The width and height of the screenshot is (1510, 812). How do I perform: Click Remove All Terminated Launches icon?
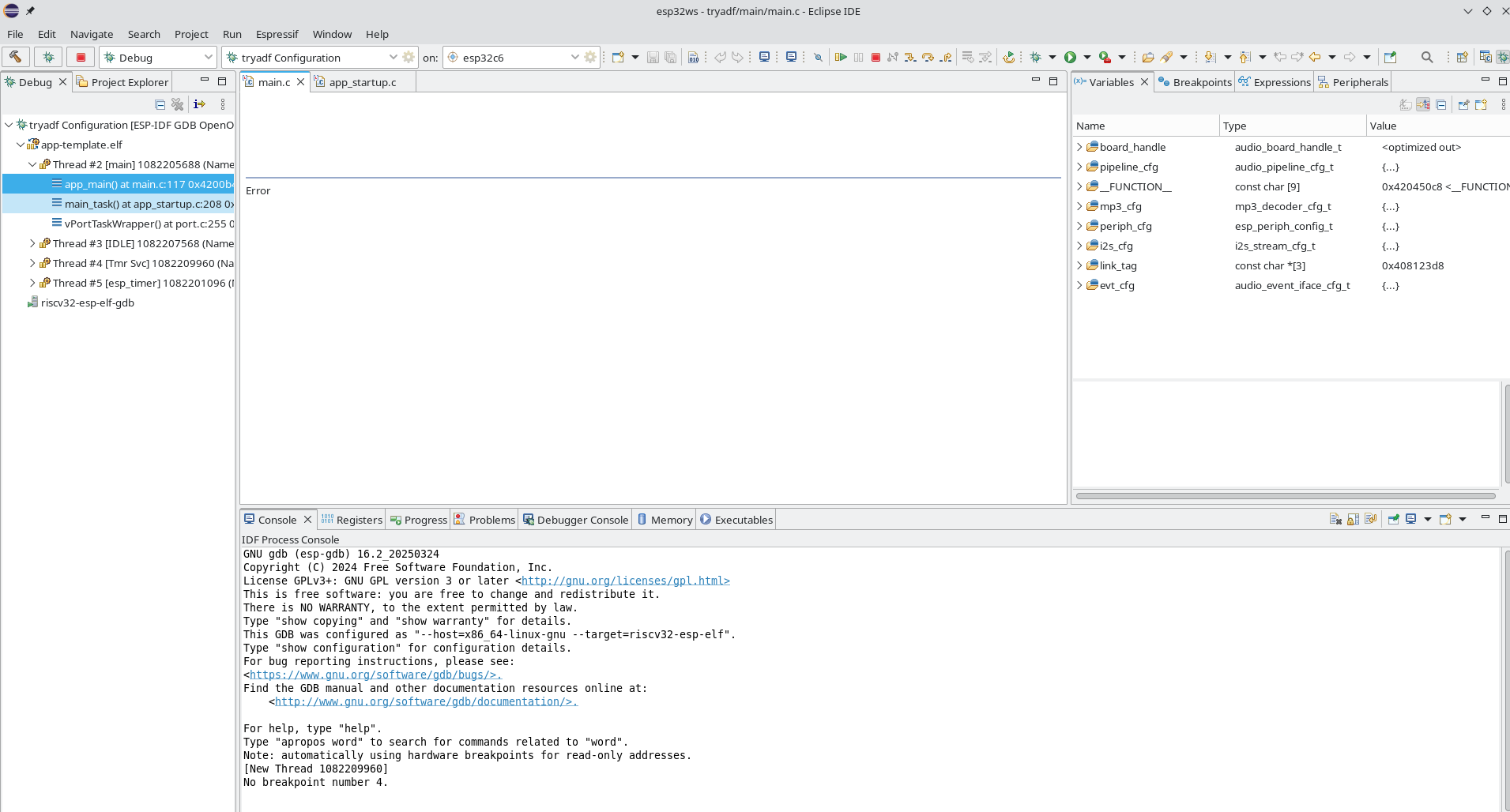(178, 104)
